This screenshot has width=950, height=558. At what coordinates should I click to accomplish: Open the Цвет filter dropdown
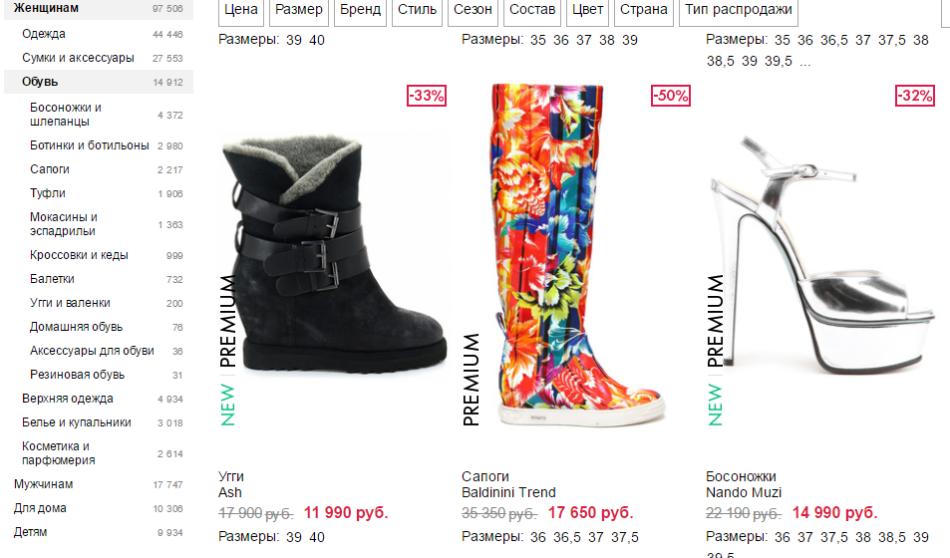[x=588, y=10]
